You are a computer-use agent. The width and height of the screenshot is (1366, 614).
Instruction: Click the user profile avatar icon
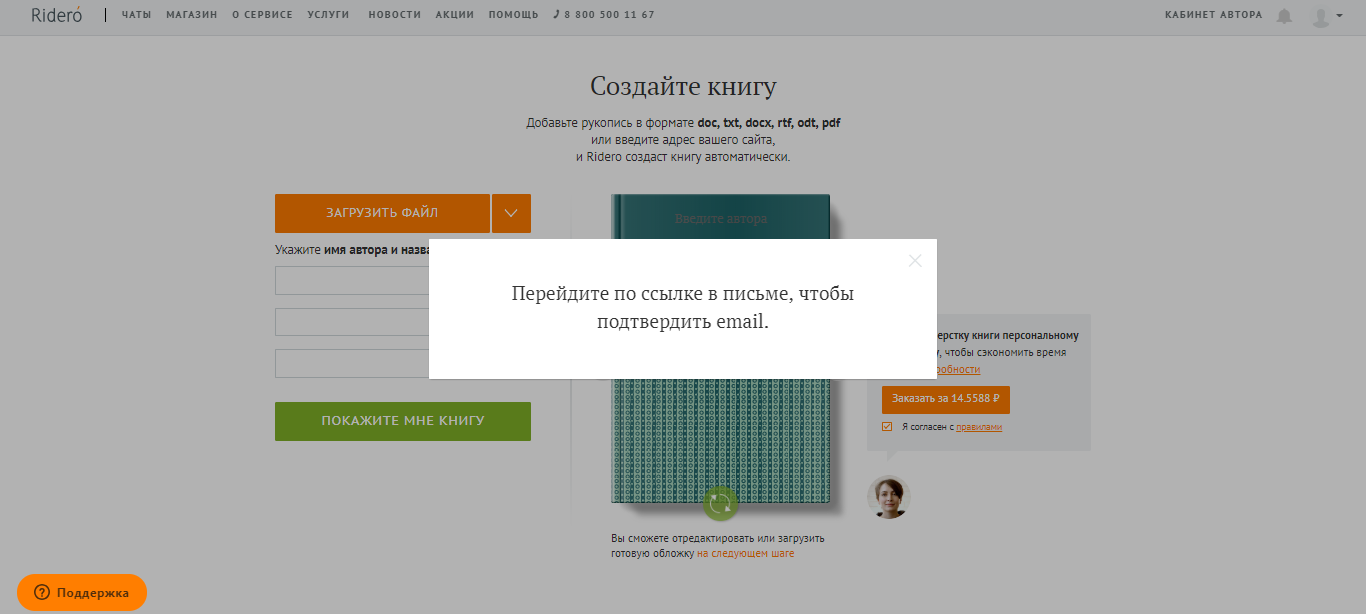click(1320, 16)
